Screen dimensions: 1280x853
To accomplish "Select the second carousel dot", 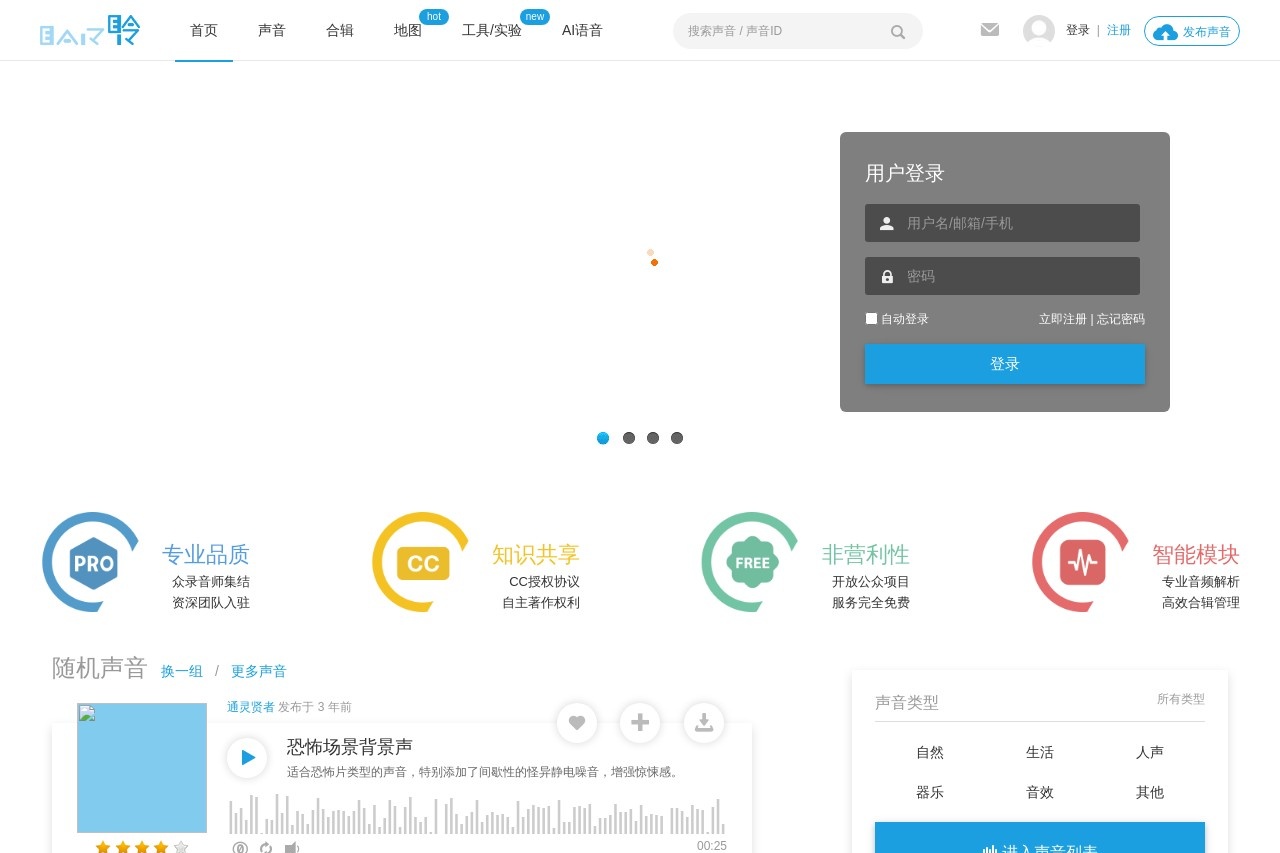I will 629,437.
